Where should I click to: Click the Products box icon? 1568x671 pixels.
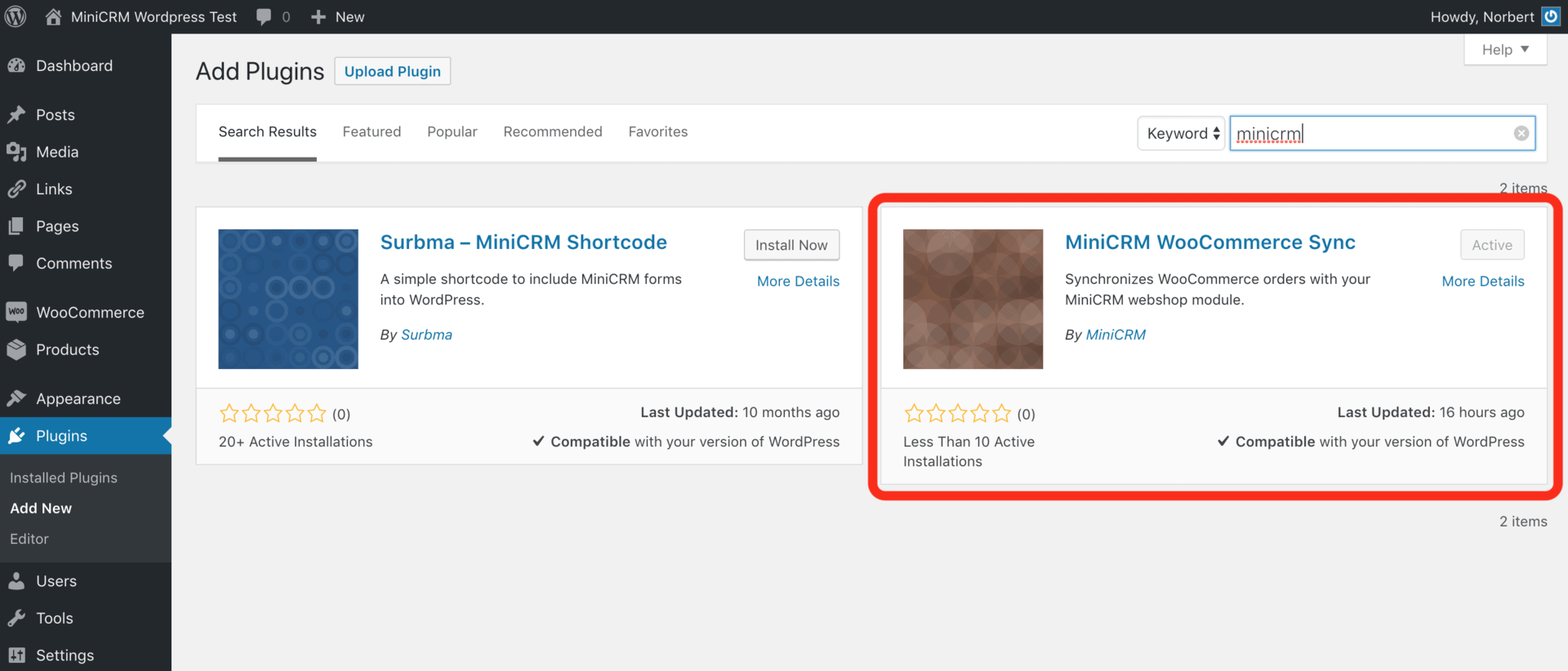point(16,349)
